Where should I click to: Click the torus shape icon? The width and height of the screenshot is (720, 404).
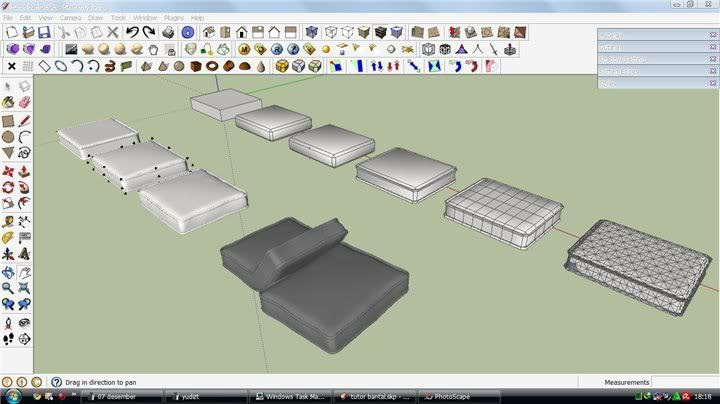(x=213, y=66)
